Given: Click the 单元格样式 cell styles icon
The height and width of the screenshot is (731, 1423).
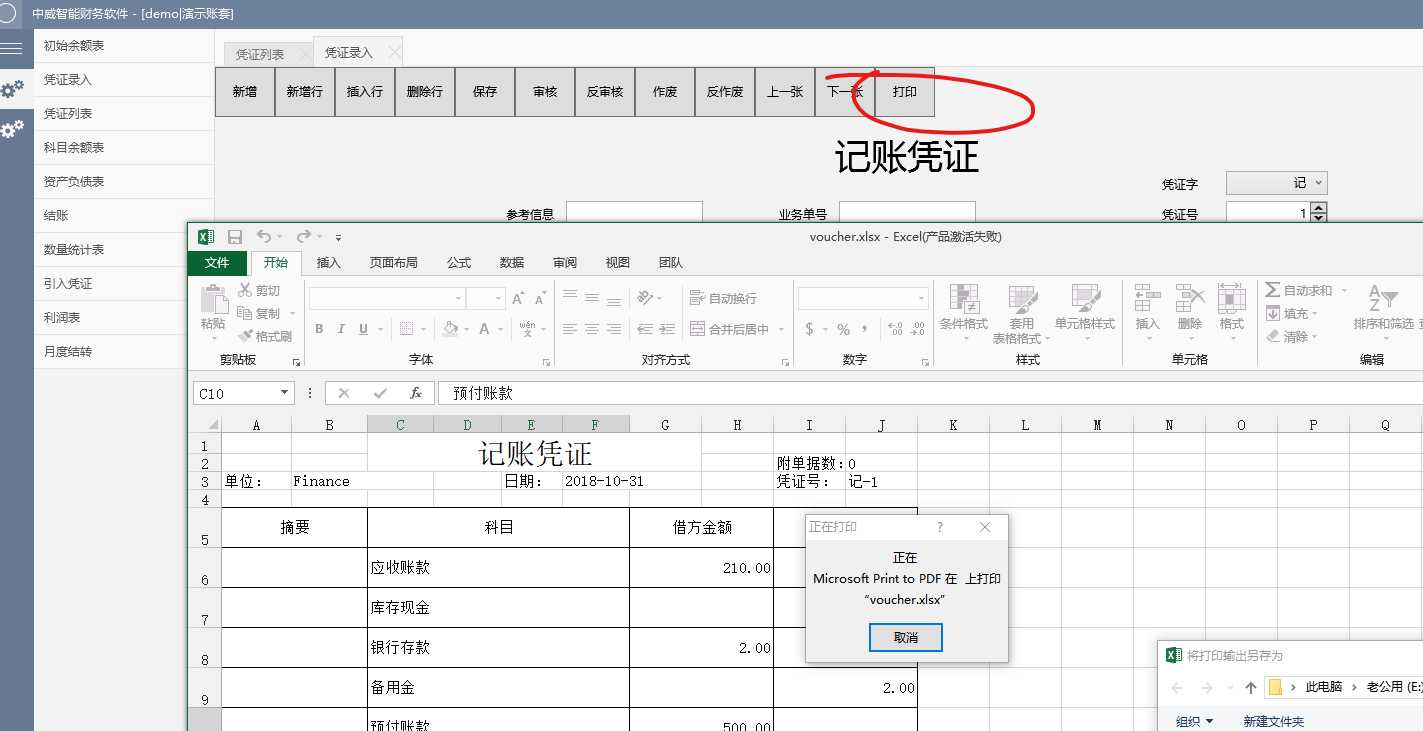Looking at the screenshot, I should pos(1085,298).
